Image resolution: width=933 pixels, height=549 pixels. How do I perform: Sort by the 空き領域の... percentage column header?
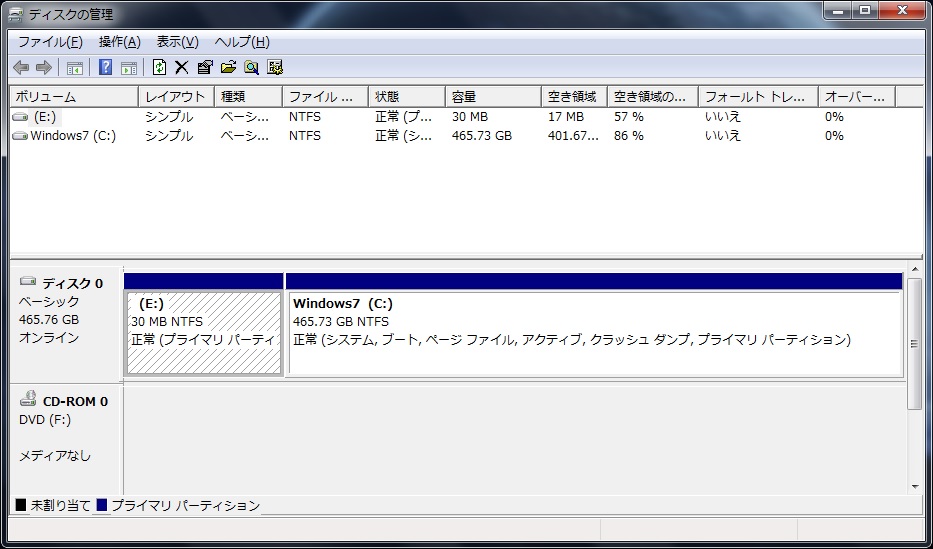click(653, 97)
